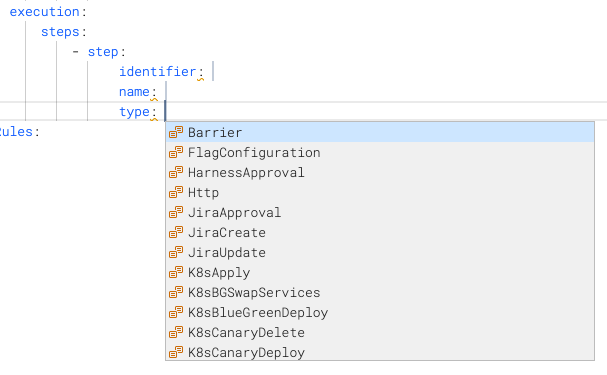Click the icon next to K8sBlueGreenDeploy
Image resolution: width=607 pixels, height=375 pixels.
[x=176, y=312]
